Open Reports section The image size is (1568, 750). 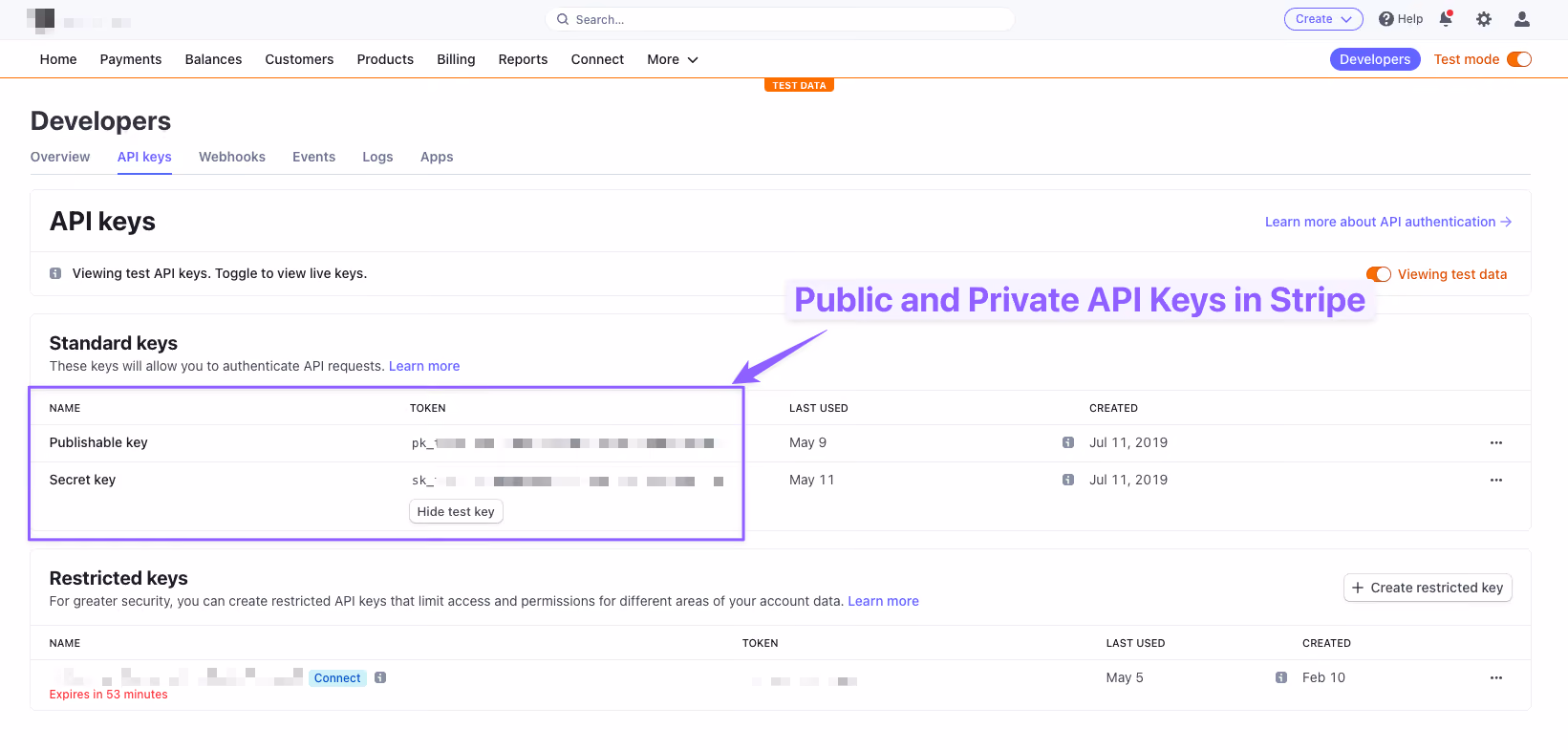pos(523,59)
